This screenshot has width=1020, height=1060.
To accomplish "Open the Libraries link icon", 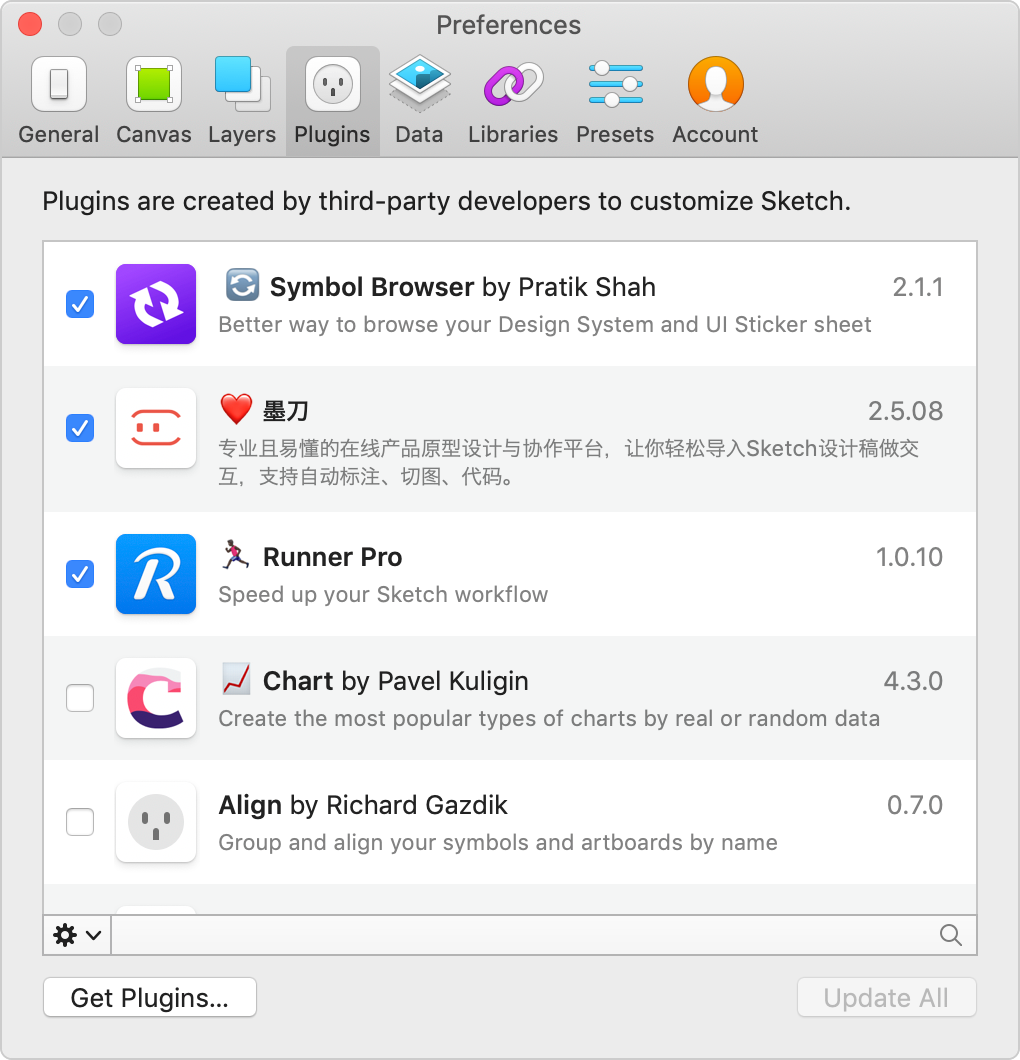I will [513, 84].
